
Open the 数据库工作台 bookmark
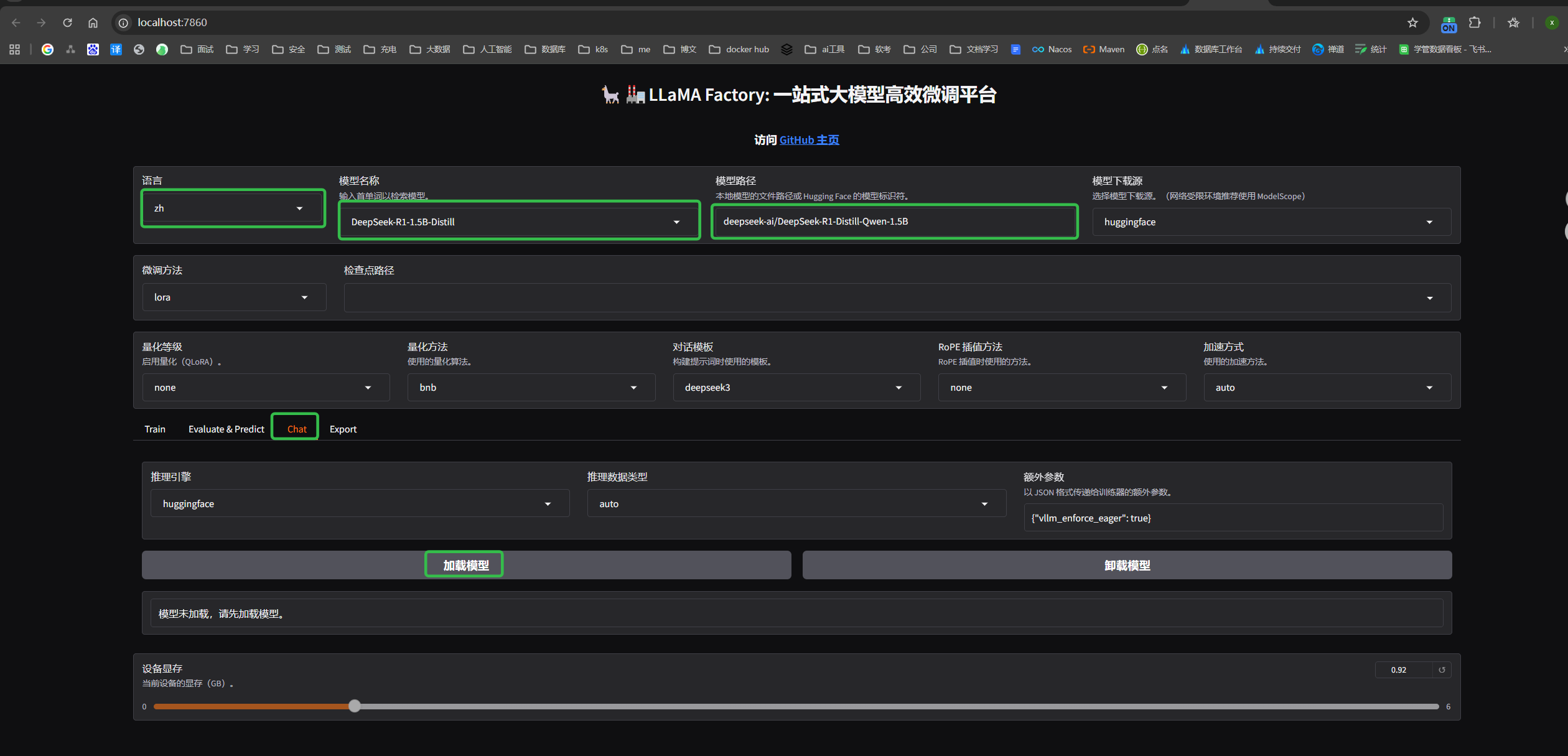1211,49
